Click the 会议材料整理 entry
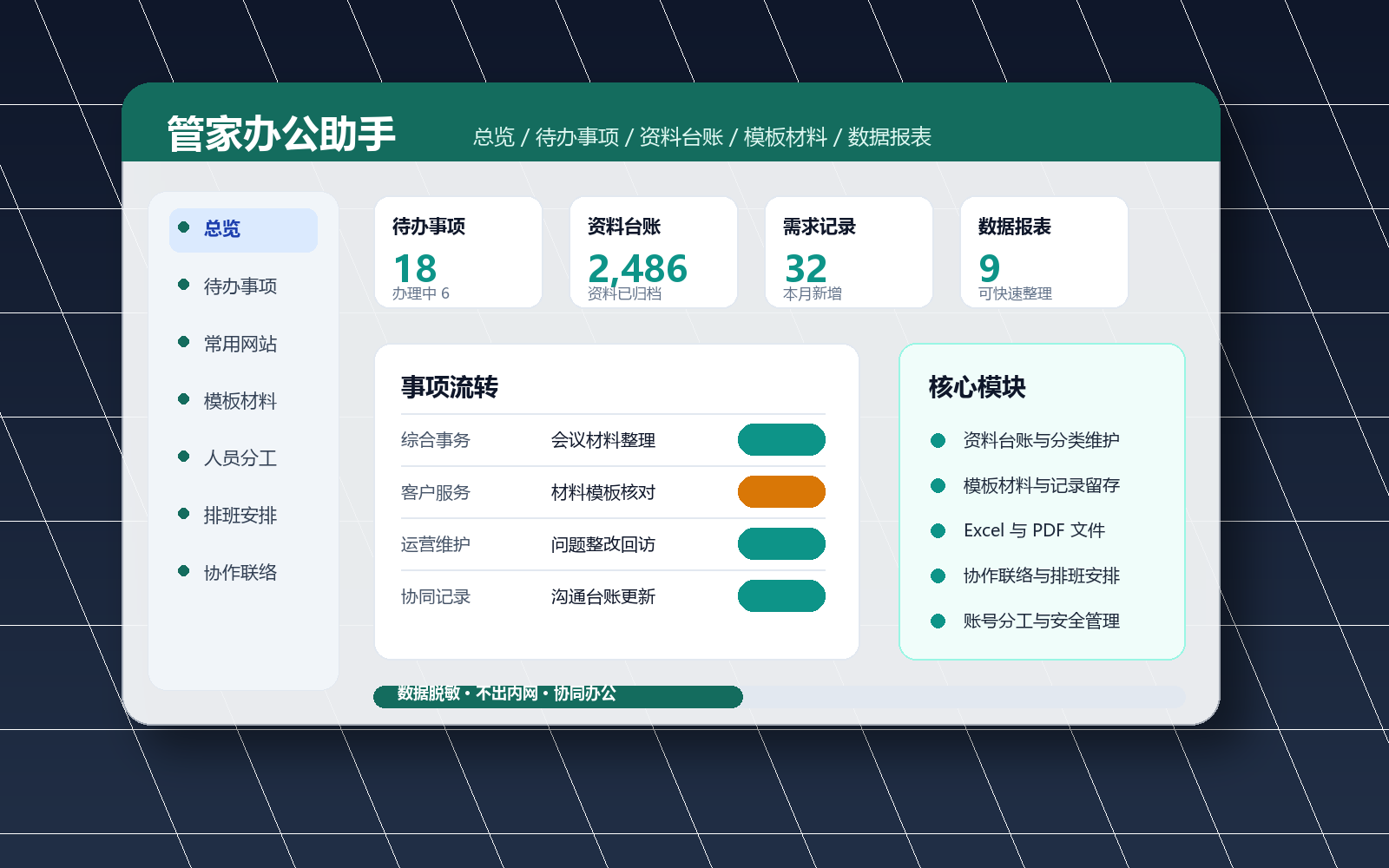The height and width of the screenshot is (868, 1389). [x=603, y=440]
